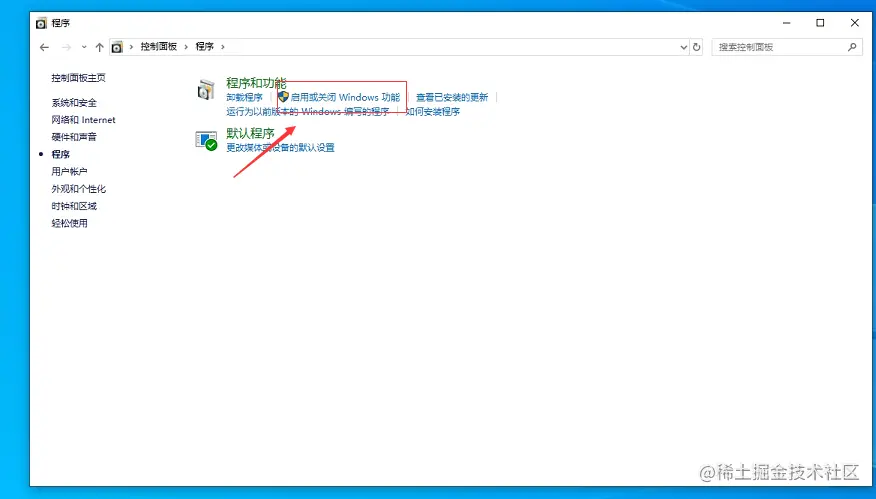876x499 pixels.
Task: Click the shield icon by 启用或关闭 Windows 功能
Action: pos(283,97)
